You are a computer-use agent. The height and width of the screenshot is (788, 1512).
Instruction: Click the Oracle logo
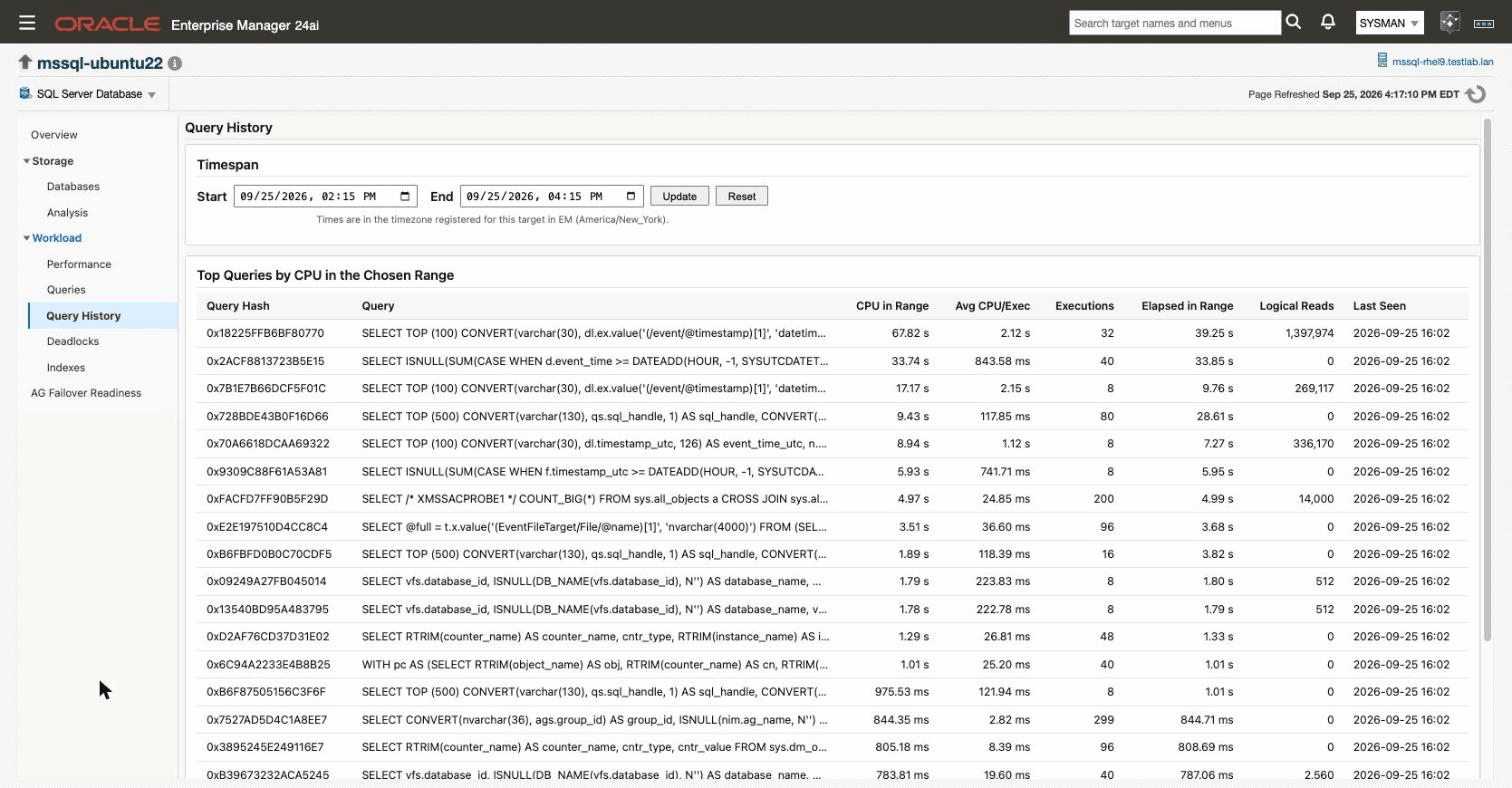107,23
